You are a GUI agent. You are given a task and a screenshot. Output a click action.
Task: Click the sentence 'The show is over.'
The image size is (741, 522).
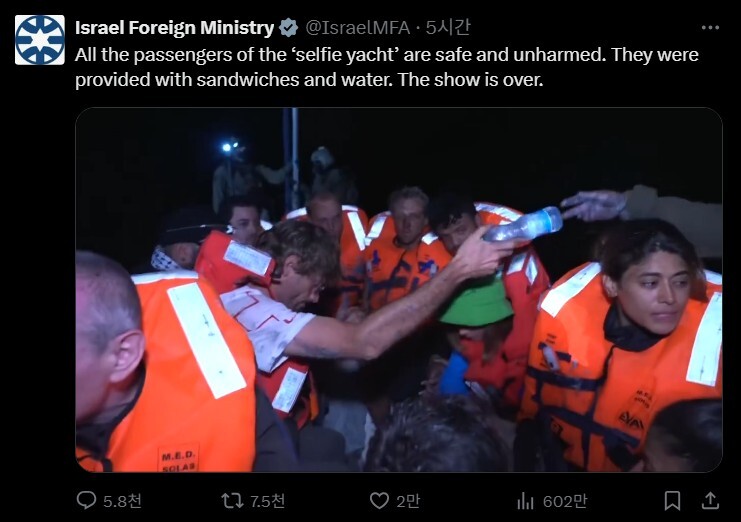coord(470,79)
